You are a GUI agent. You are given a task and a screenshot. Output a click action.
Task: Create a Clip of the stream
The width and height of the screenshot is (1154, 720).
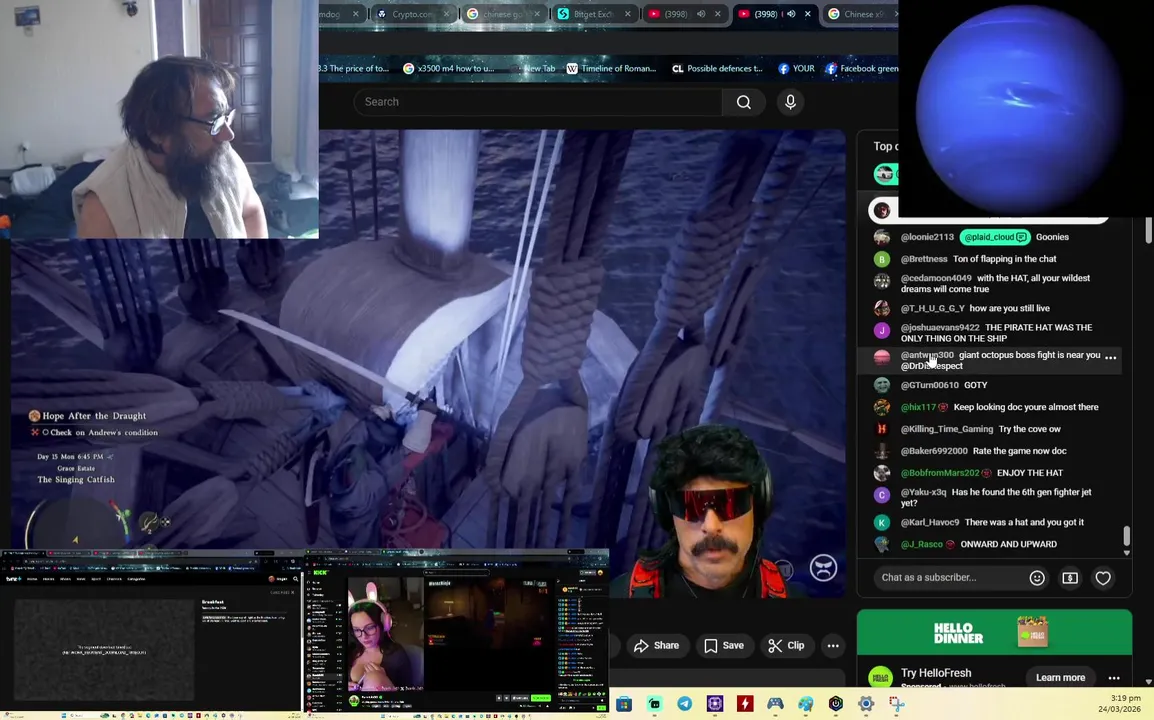click(786, 646)
